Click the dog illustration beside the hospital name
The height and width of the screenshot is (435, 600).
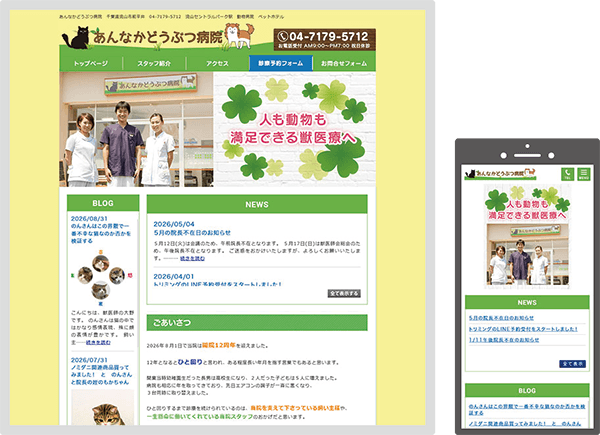(x=239, y=36)
